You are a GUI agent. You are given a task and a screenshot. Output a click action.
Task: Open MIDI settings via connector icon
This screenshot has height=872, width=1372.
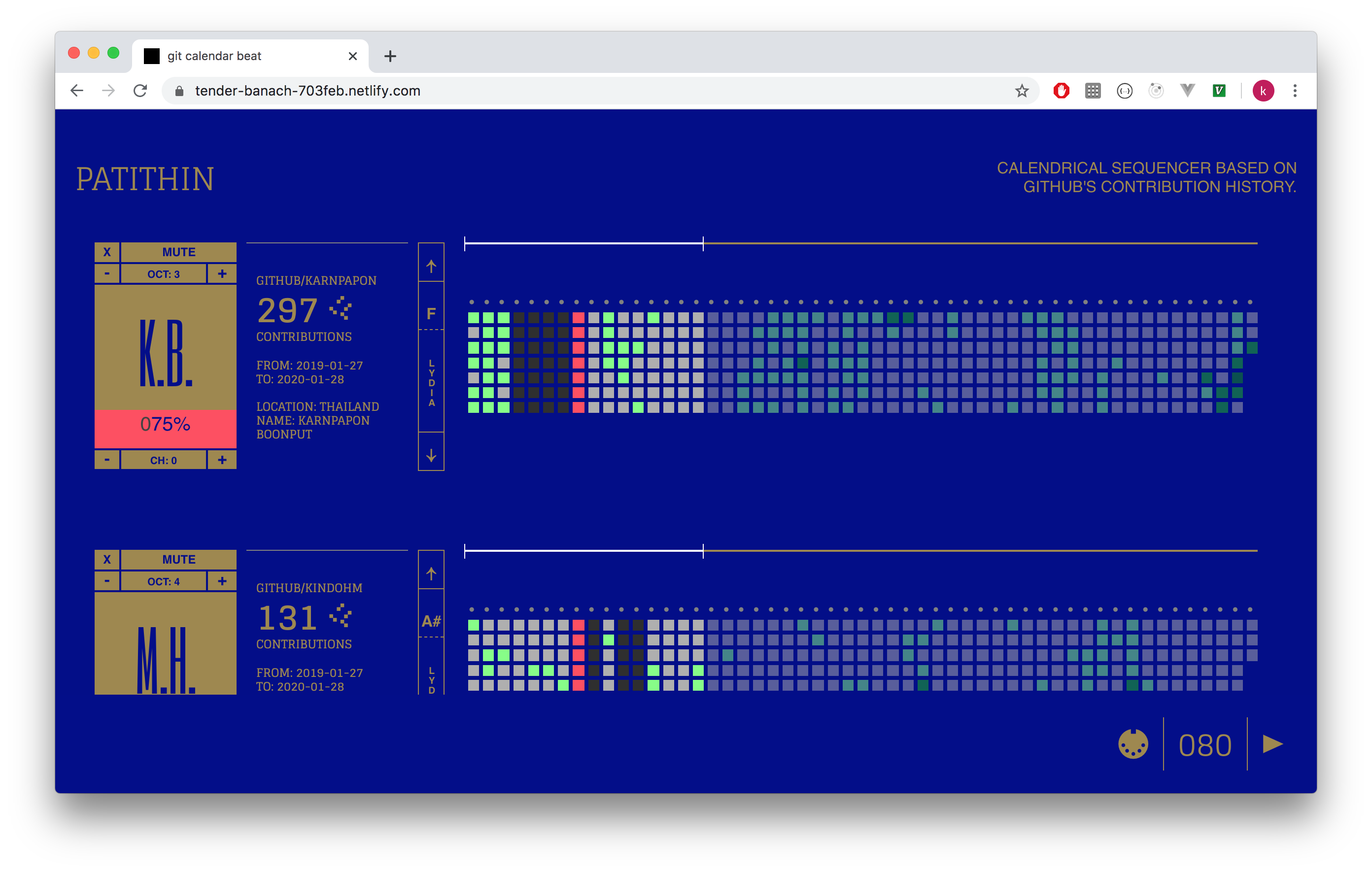pyautogui.click(x=1133, y=744)
